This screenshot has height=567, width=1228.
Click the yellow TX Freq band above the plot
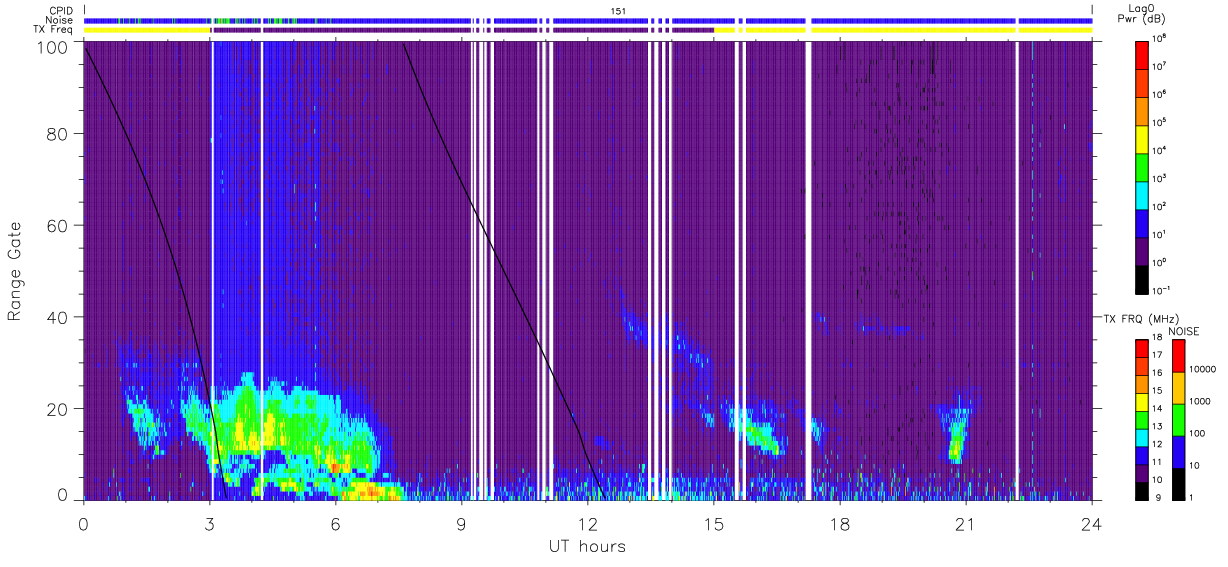click(x=904, y=30)
